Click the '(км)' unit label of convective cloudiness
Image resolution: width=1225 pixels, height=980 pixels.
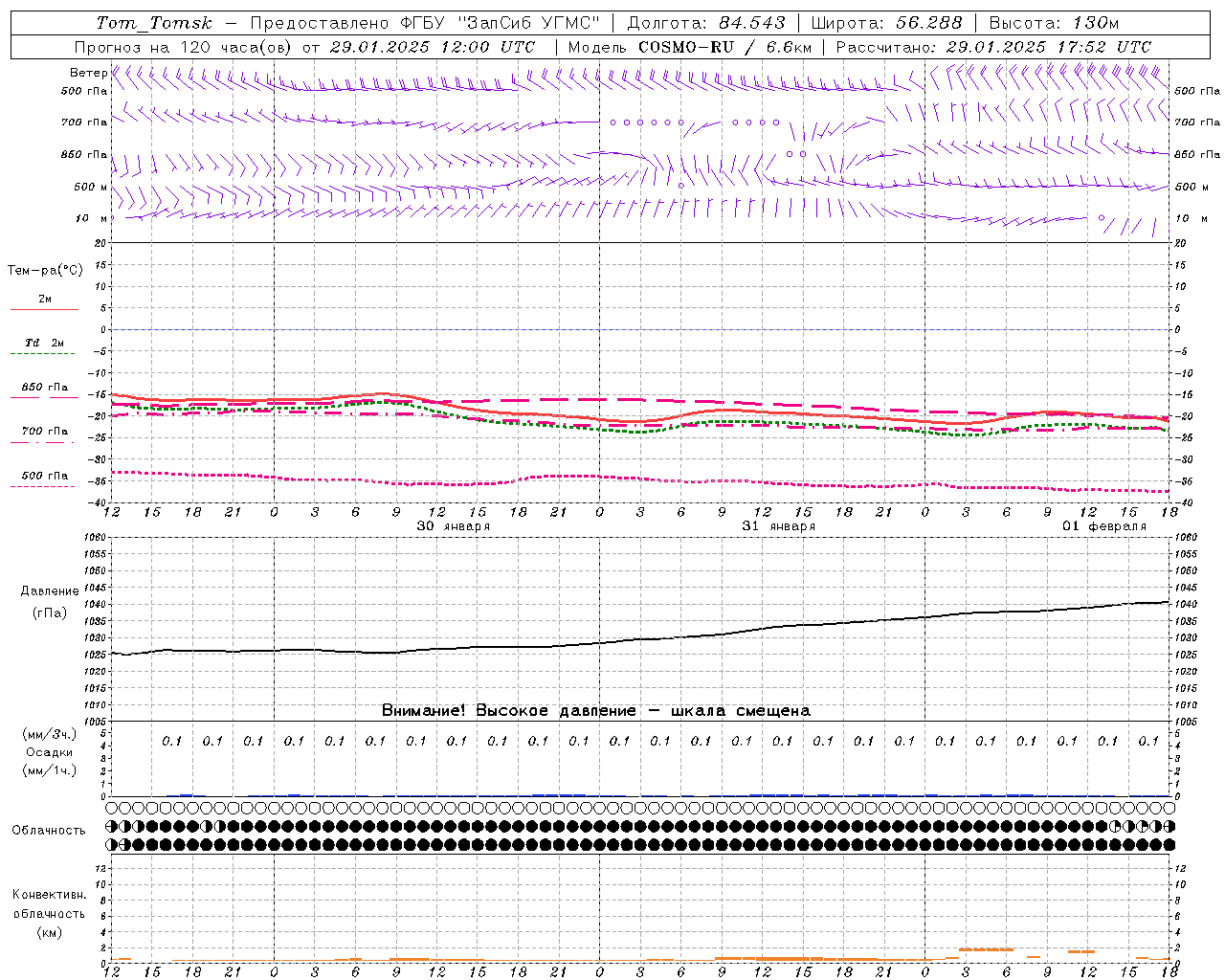click(x=49, y=932)
